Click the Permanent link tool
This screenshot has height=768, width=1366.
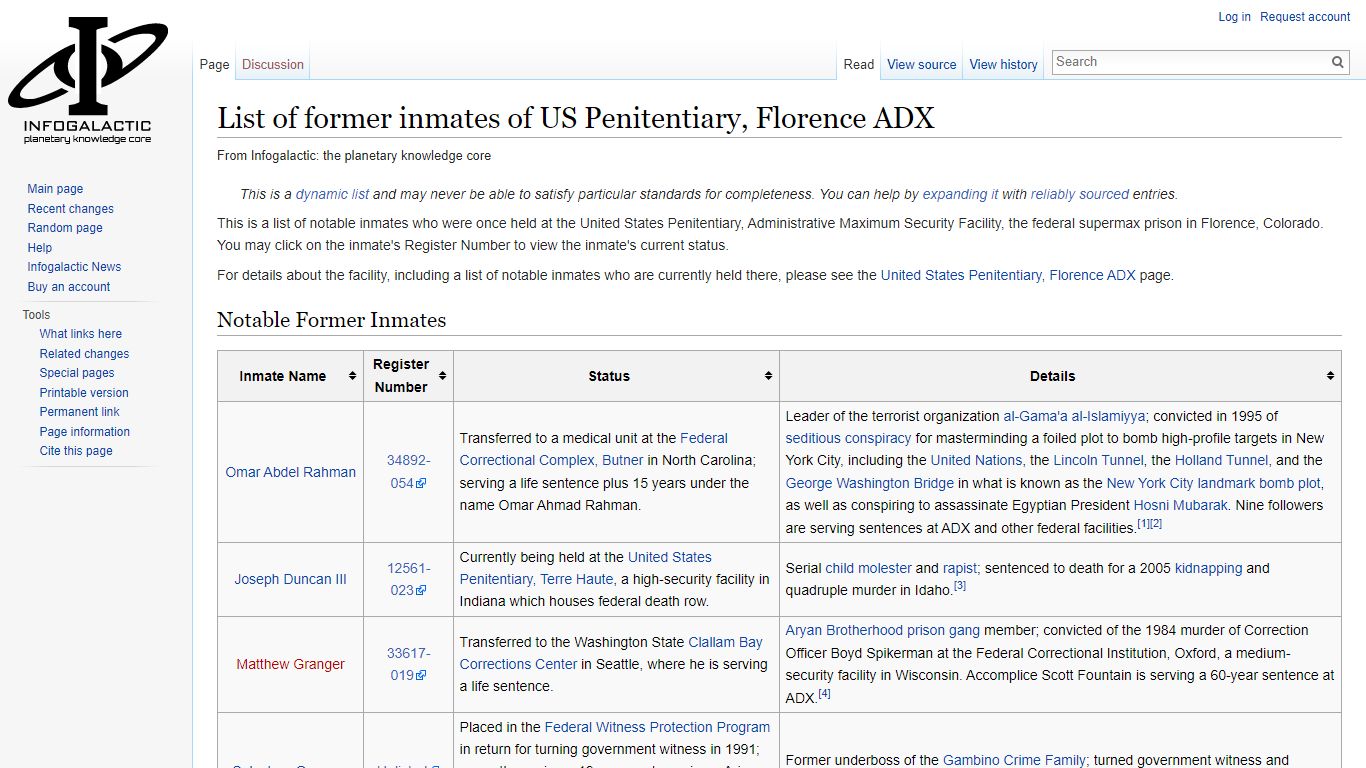pyautogui.click(x=79, y=412)
